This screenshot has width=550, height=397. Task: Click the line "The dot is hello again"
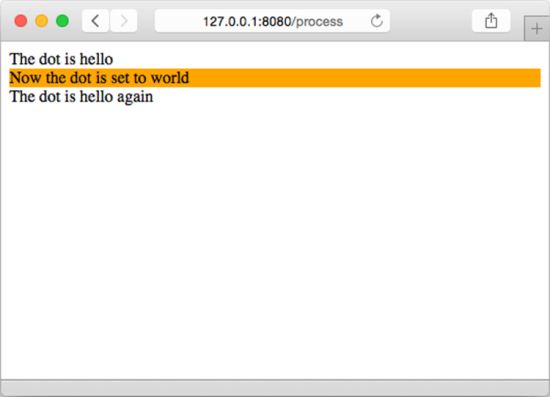tap(81, 97)
